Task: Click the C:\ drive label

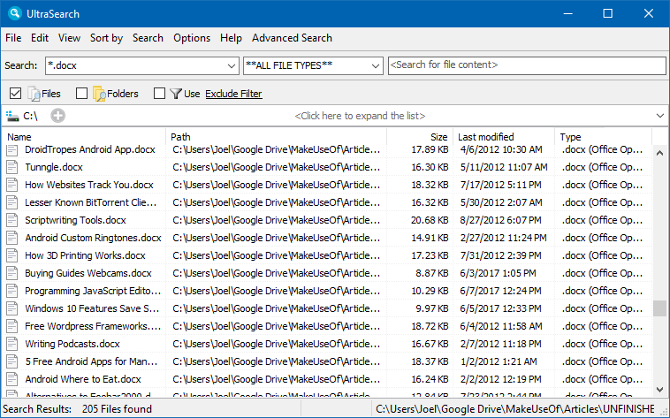Action: (x=30, y=116)
